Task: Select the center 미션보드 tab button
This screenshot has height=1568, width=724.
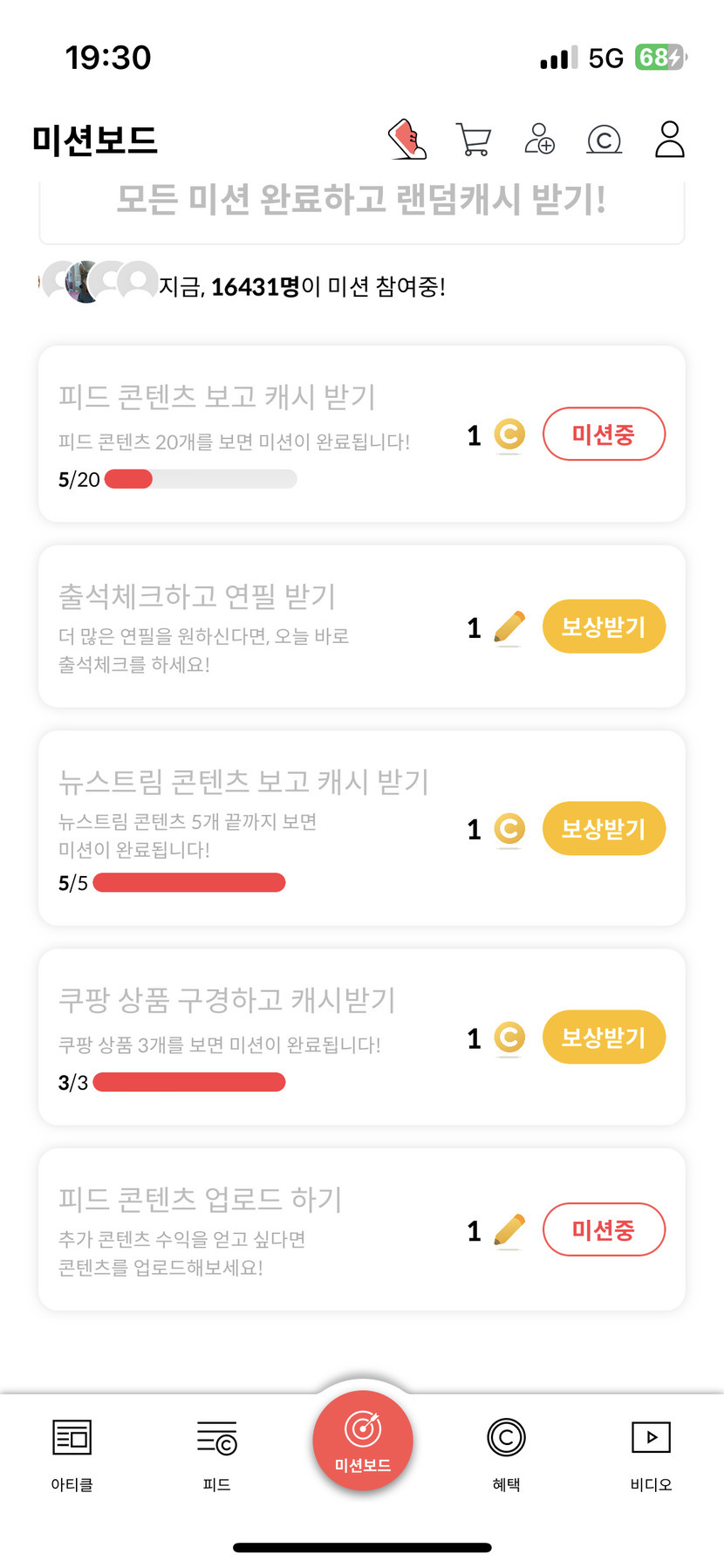Action: [362, 1441]
